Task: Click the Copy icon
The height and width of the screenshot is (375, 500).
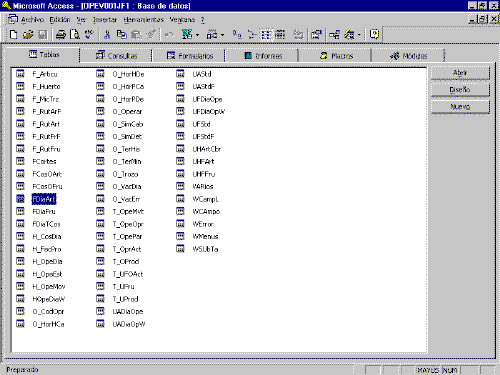Action: click(122, 34)
